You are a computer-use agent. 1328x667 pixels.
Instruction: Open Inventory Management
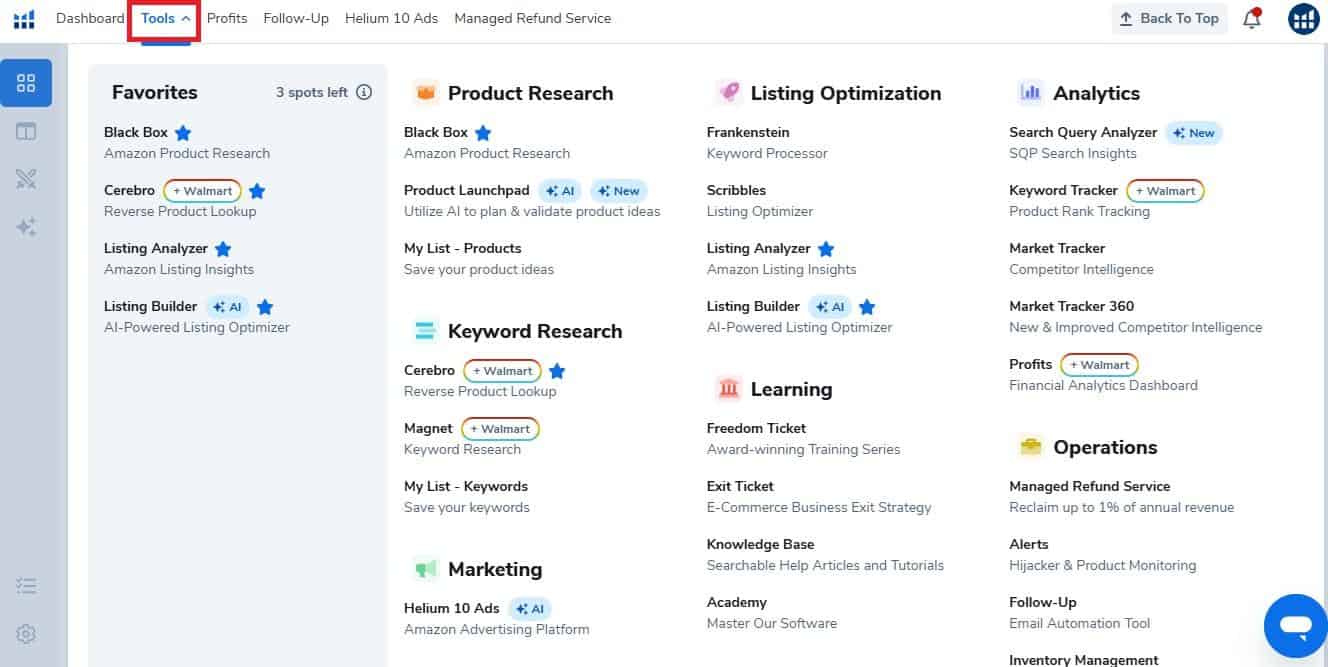1084,660
